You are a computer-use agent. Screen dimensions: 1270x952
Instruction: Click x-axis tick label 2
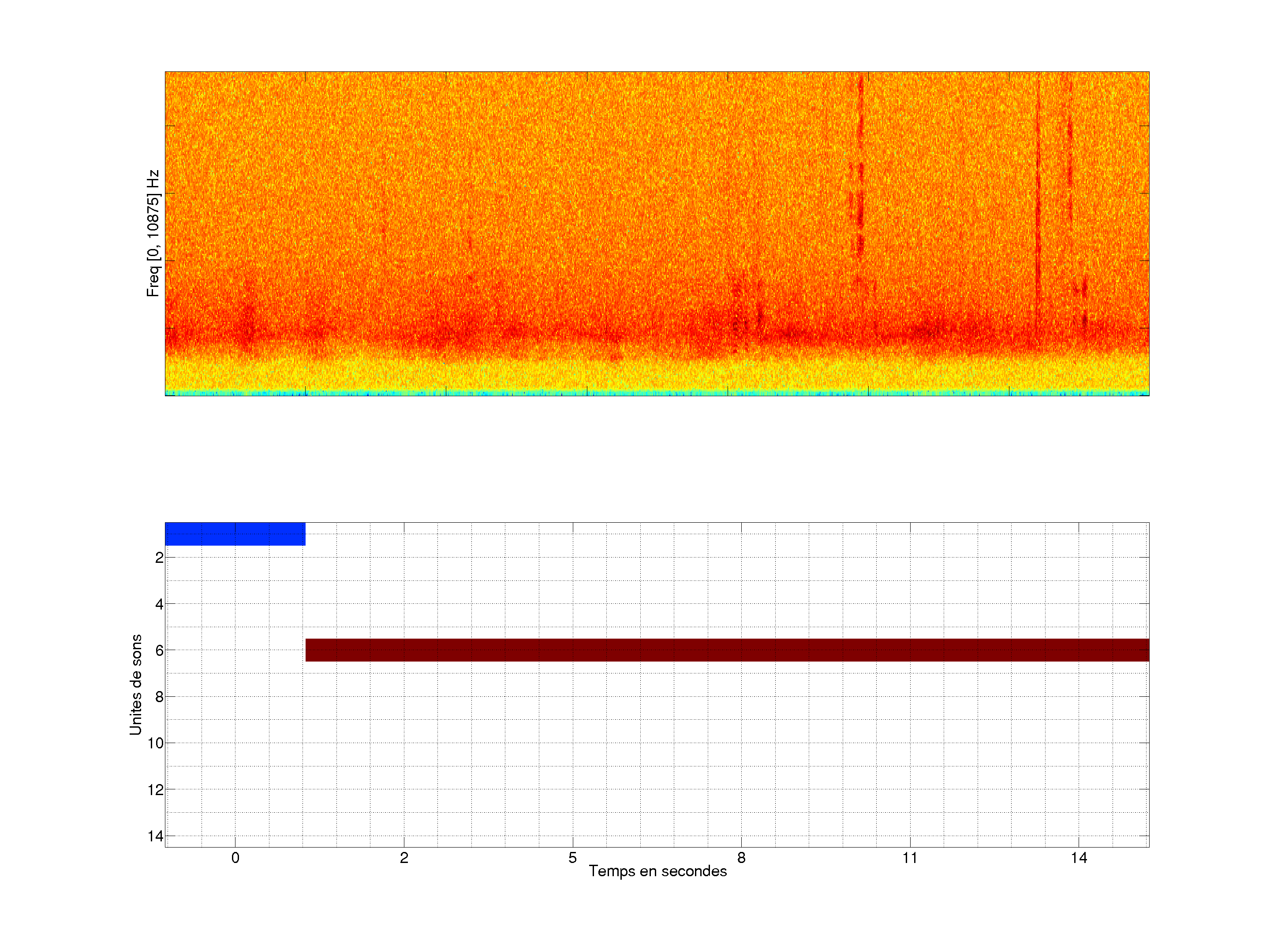click(x=403, y=858)
